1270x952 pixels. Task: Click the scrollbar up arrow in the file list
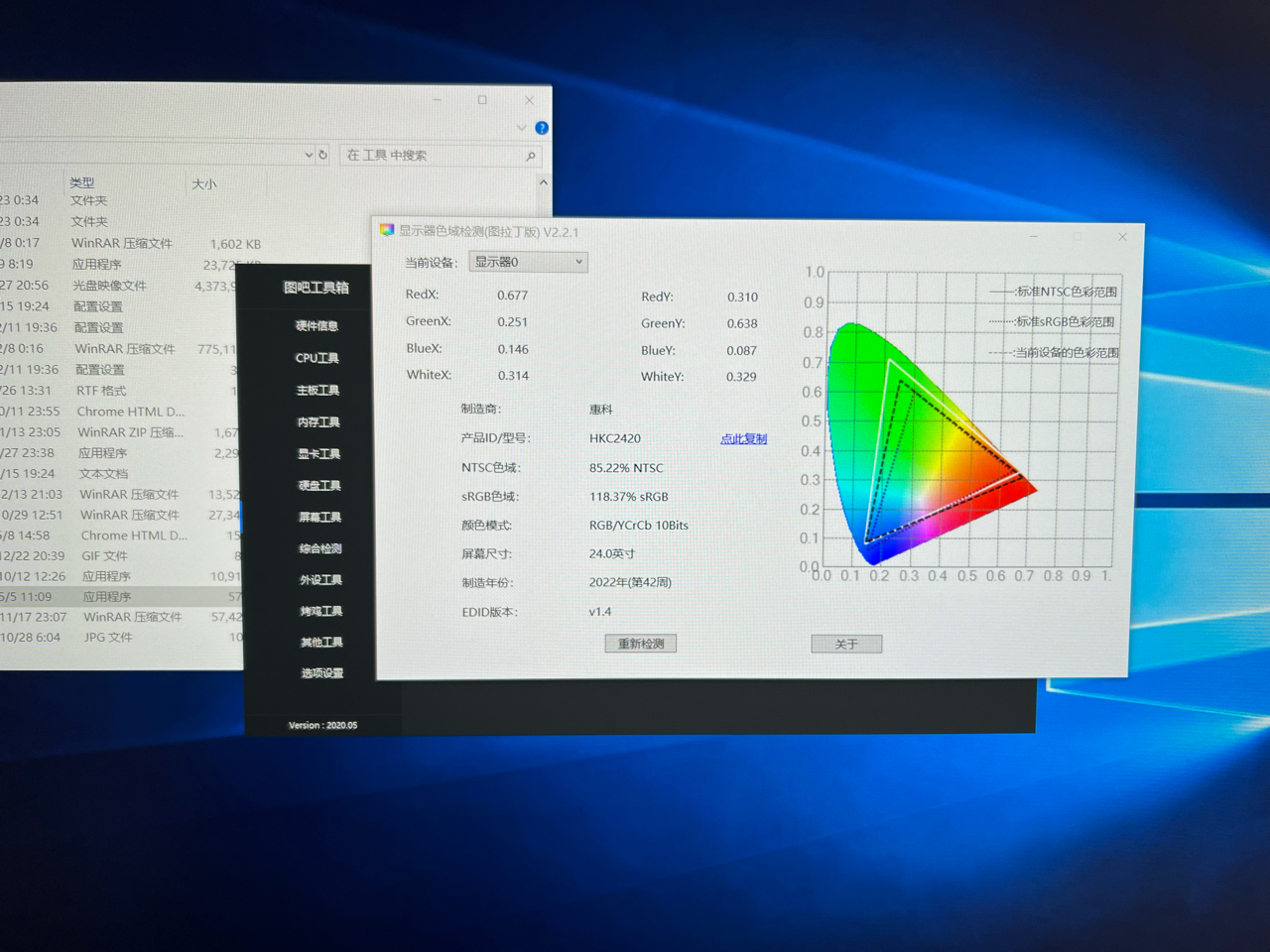pyautogui.click(x=543, y=182)
